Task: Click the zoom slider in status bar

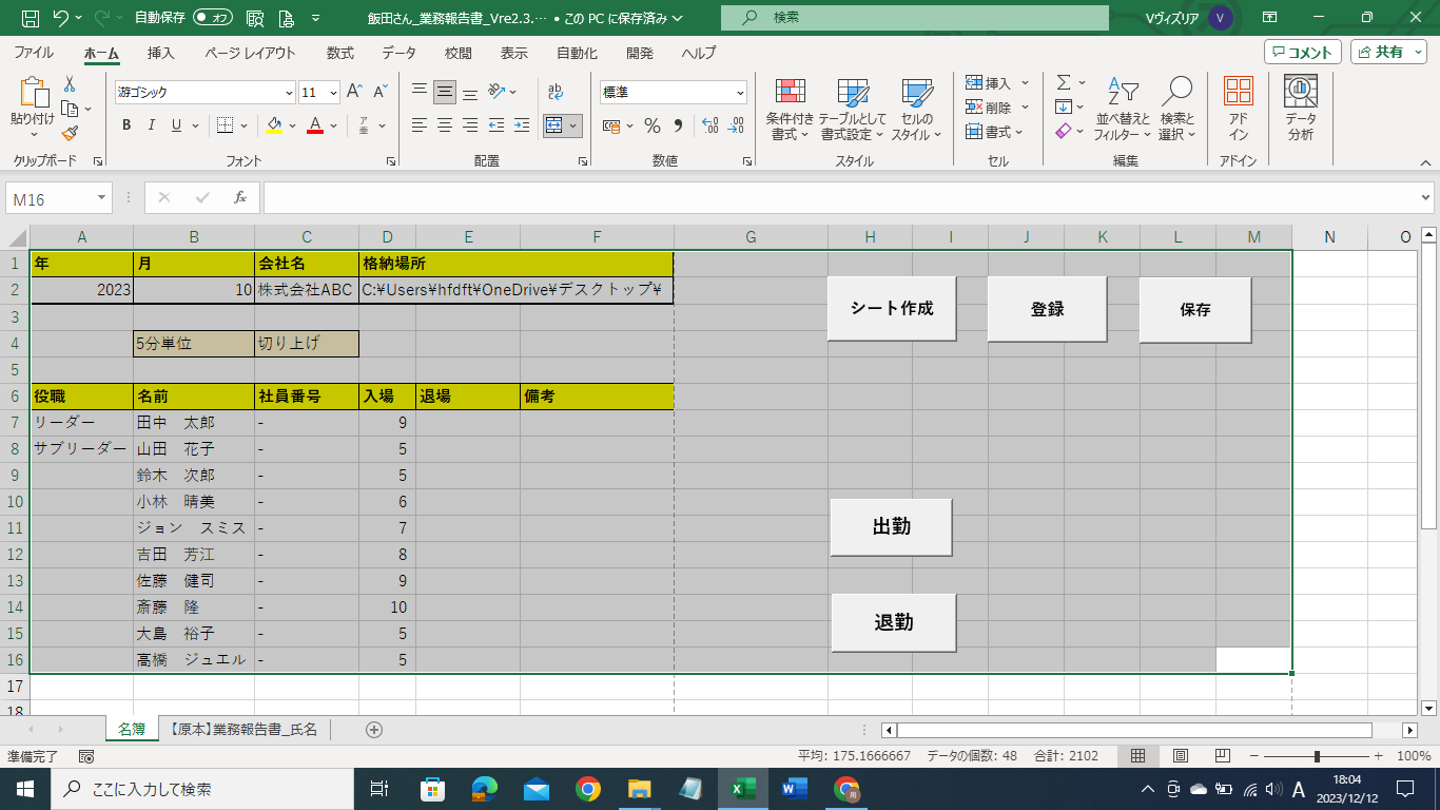Action: pyautogui.click(x=1317, y=756)
